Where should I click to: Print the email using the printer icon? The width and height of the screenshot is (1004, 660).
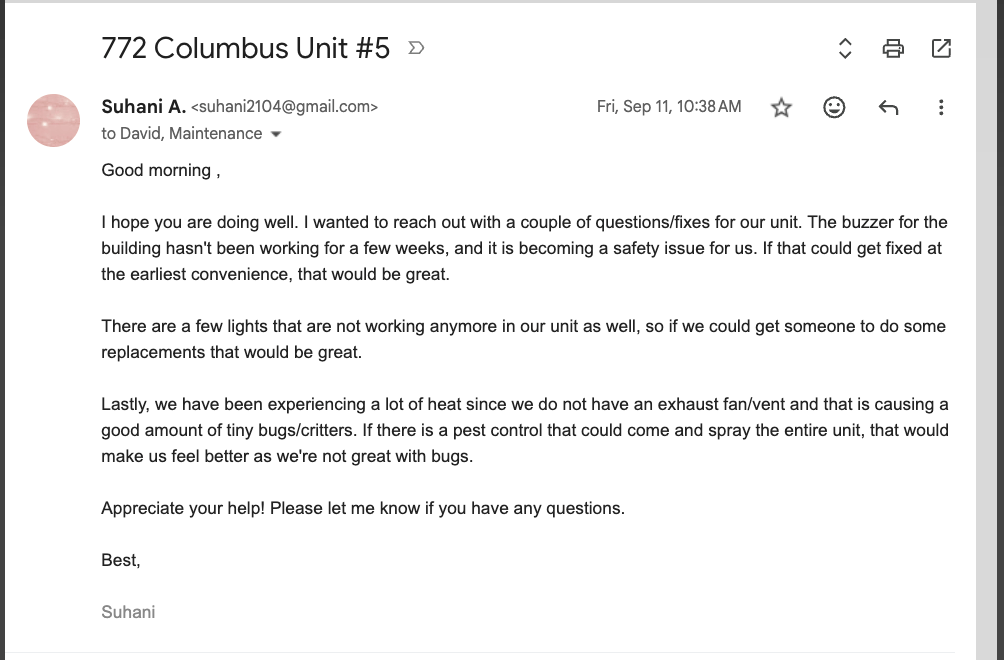pyautogui.click(x=893, y=48)
